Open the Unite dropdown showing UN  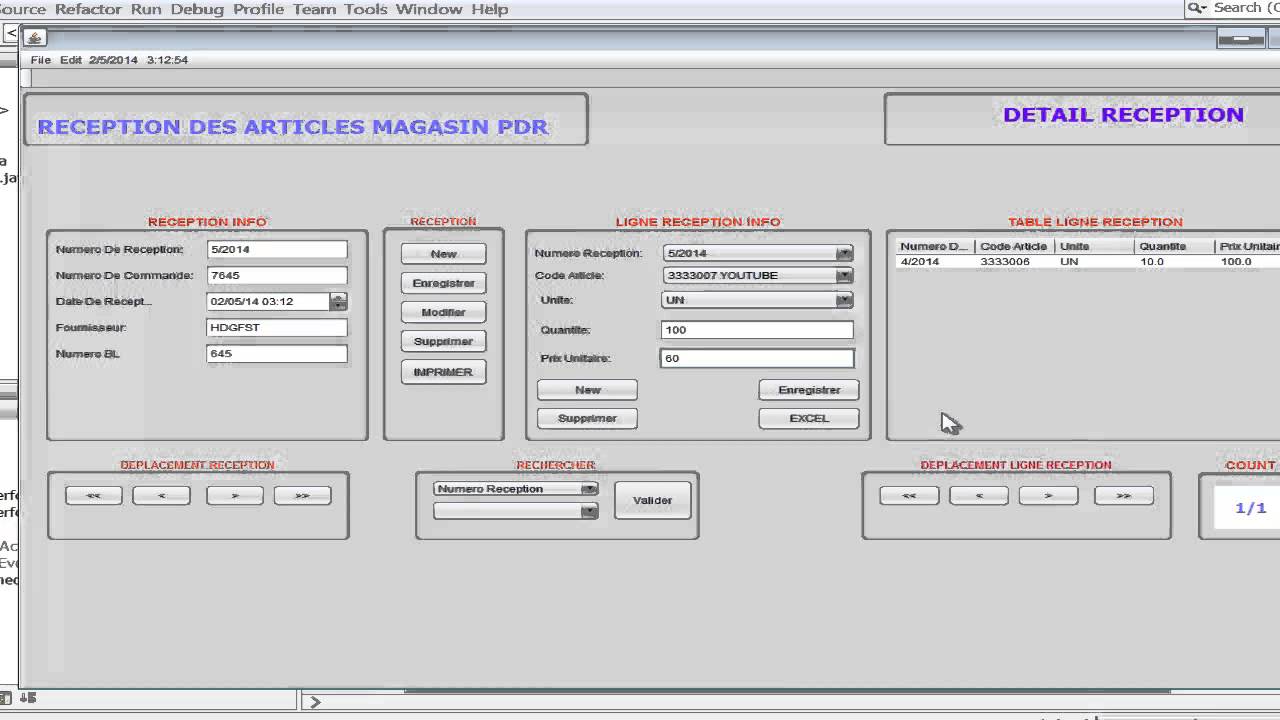coord(757,299)
